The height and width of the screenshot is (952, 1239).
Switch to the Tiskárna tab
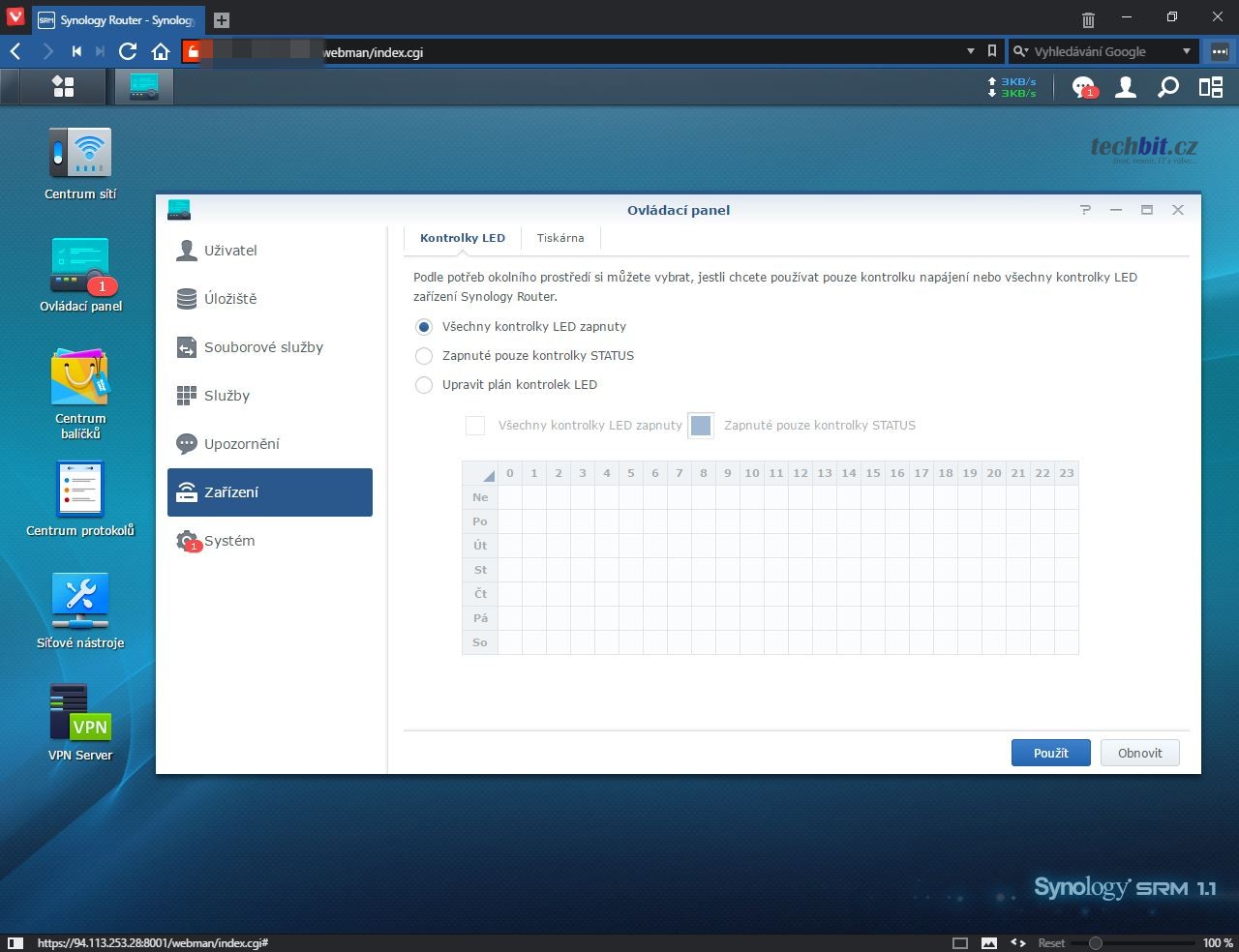[560, 238]
